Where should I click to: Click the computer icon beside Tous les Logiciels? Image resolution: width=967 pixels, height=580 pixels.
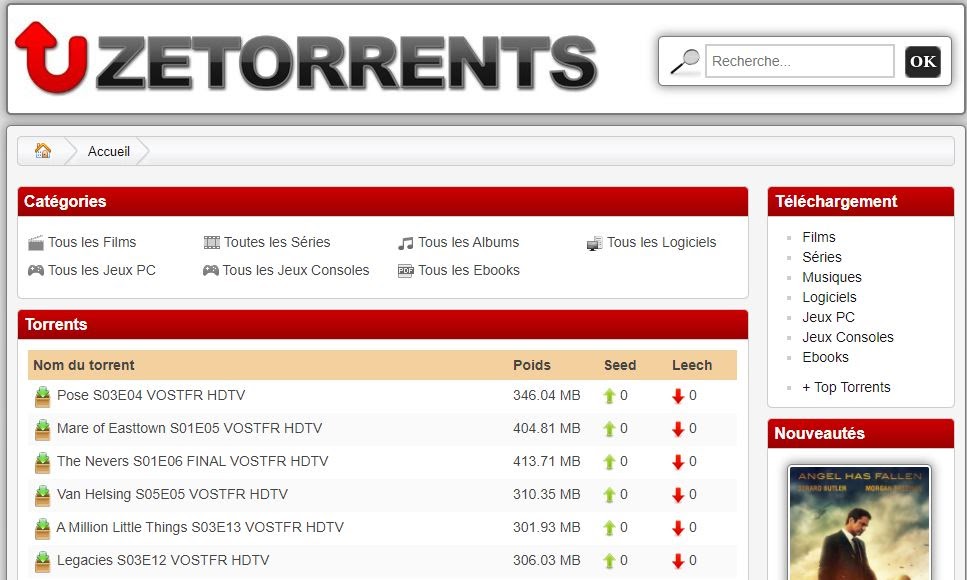tap(595, 243)
